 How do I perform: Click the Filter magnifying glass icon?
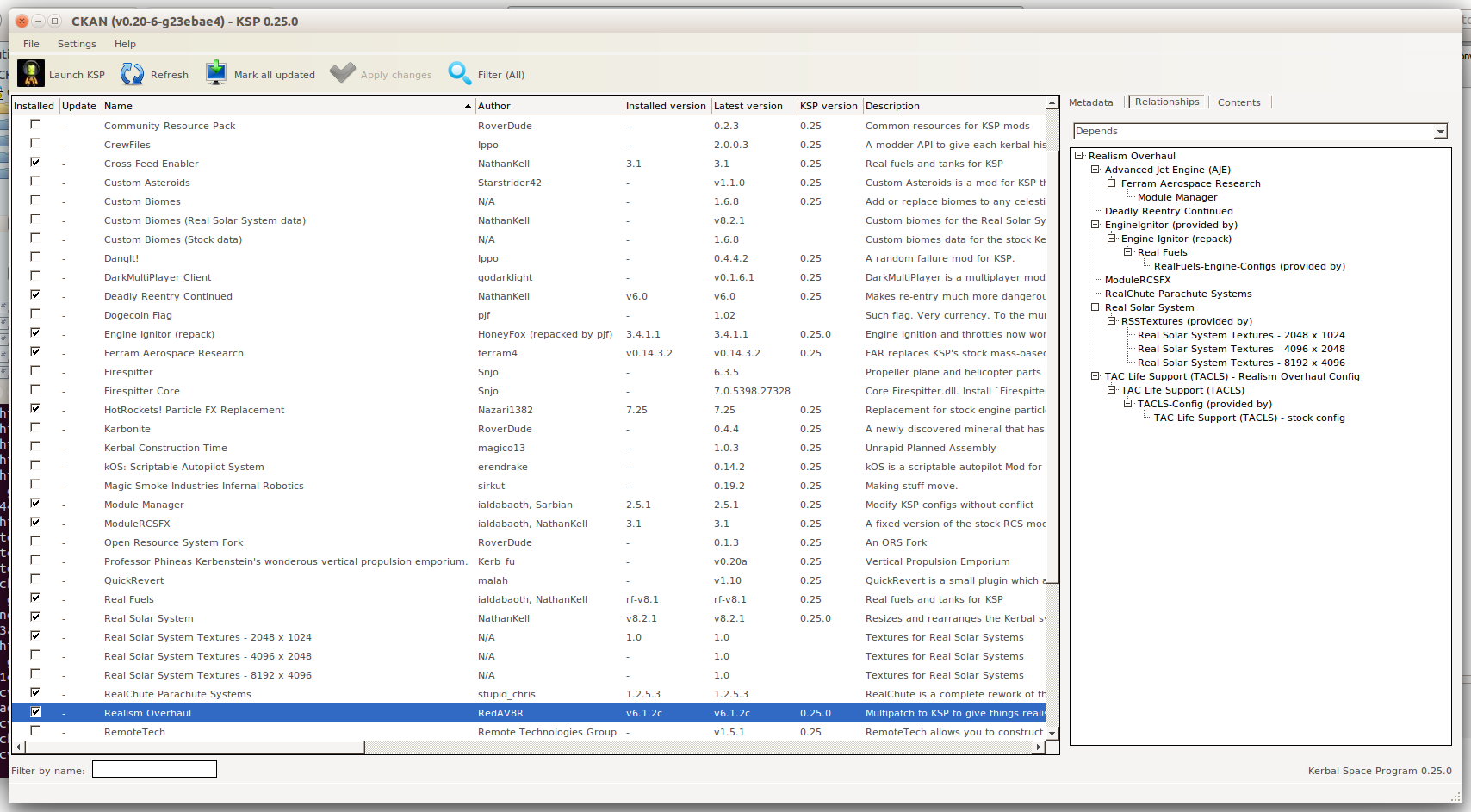459,74
